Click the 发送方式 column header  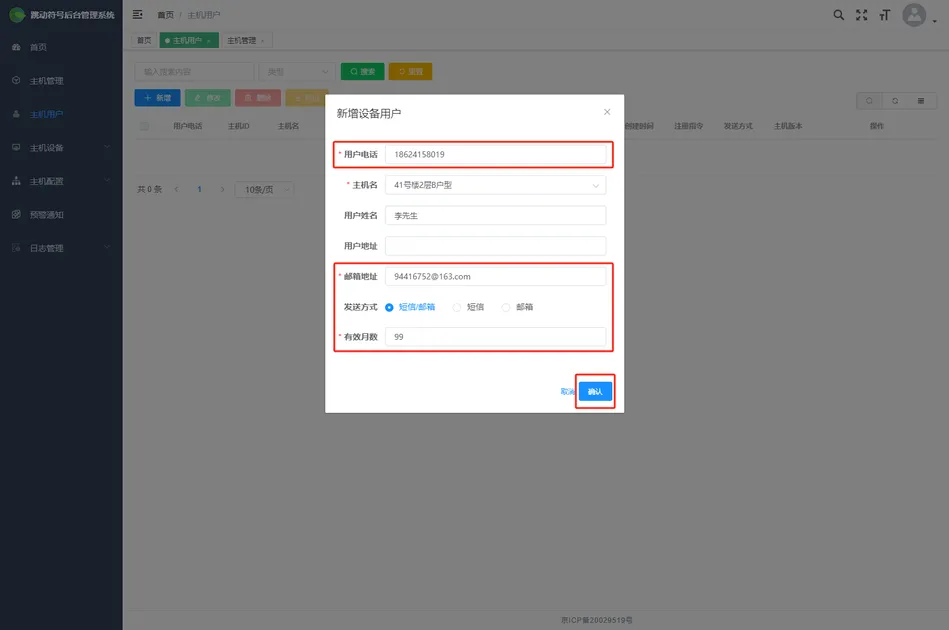(738, 126)
